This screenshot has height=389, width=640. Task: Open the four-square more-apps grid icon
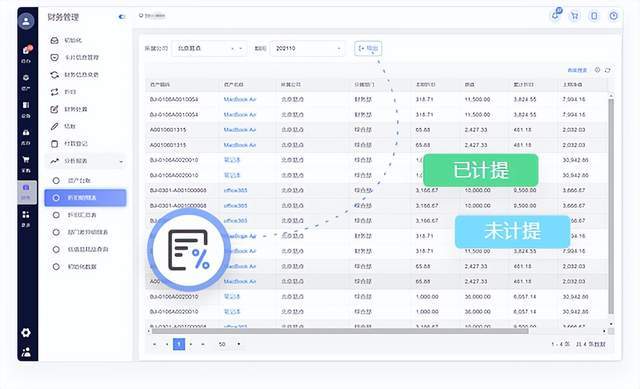tap(26, 218)
